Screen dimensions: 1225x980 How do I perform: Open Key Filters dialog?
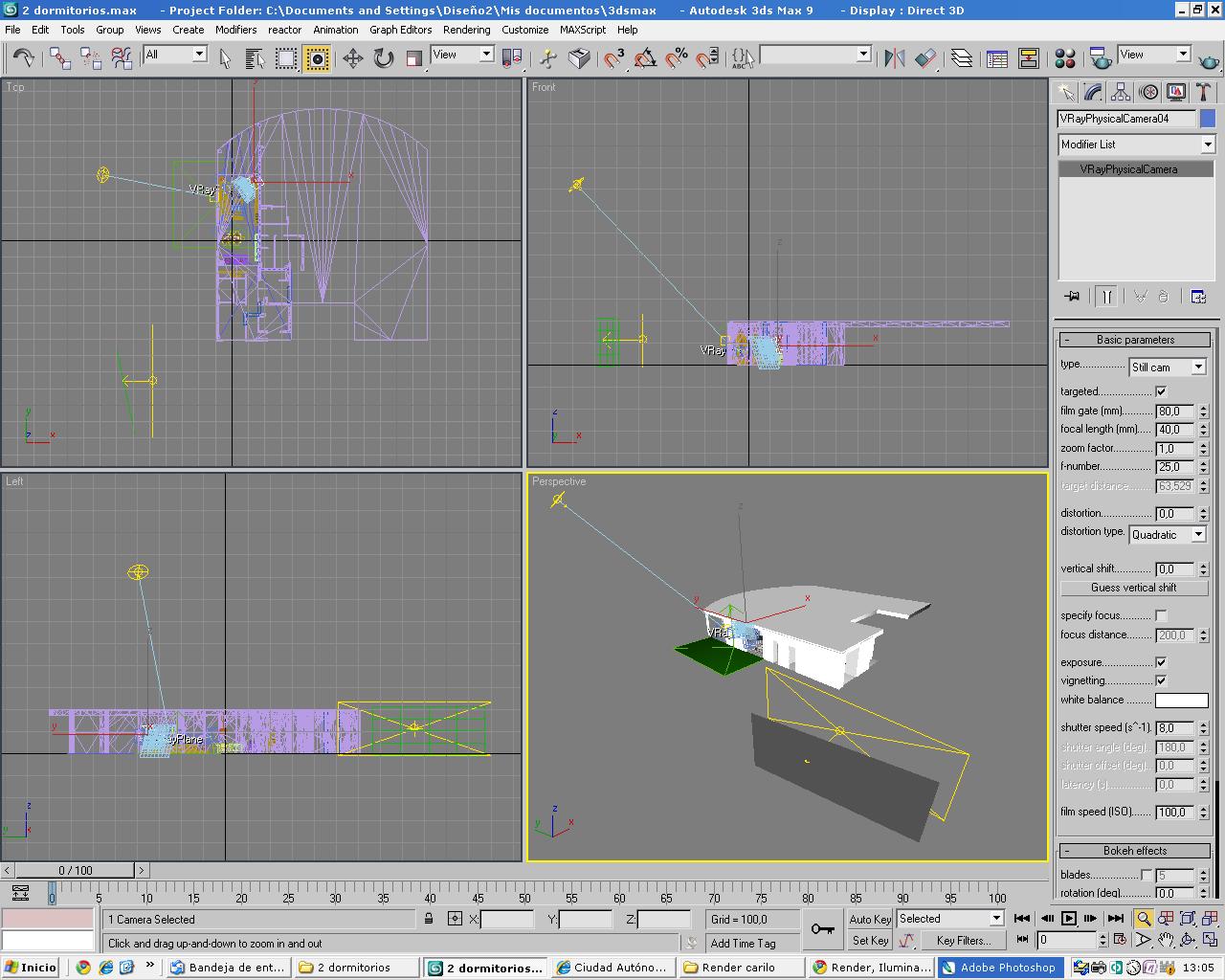[963, 941]
